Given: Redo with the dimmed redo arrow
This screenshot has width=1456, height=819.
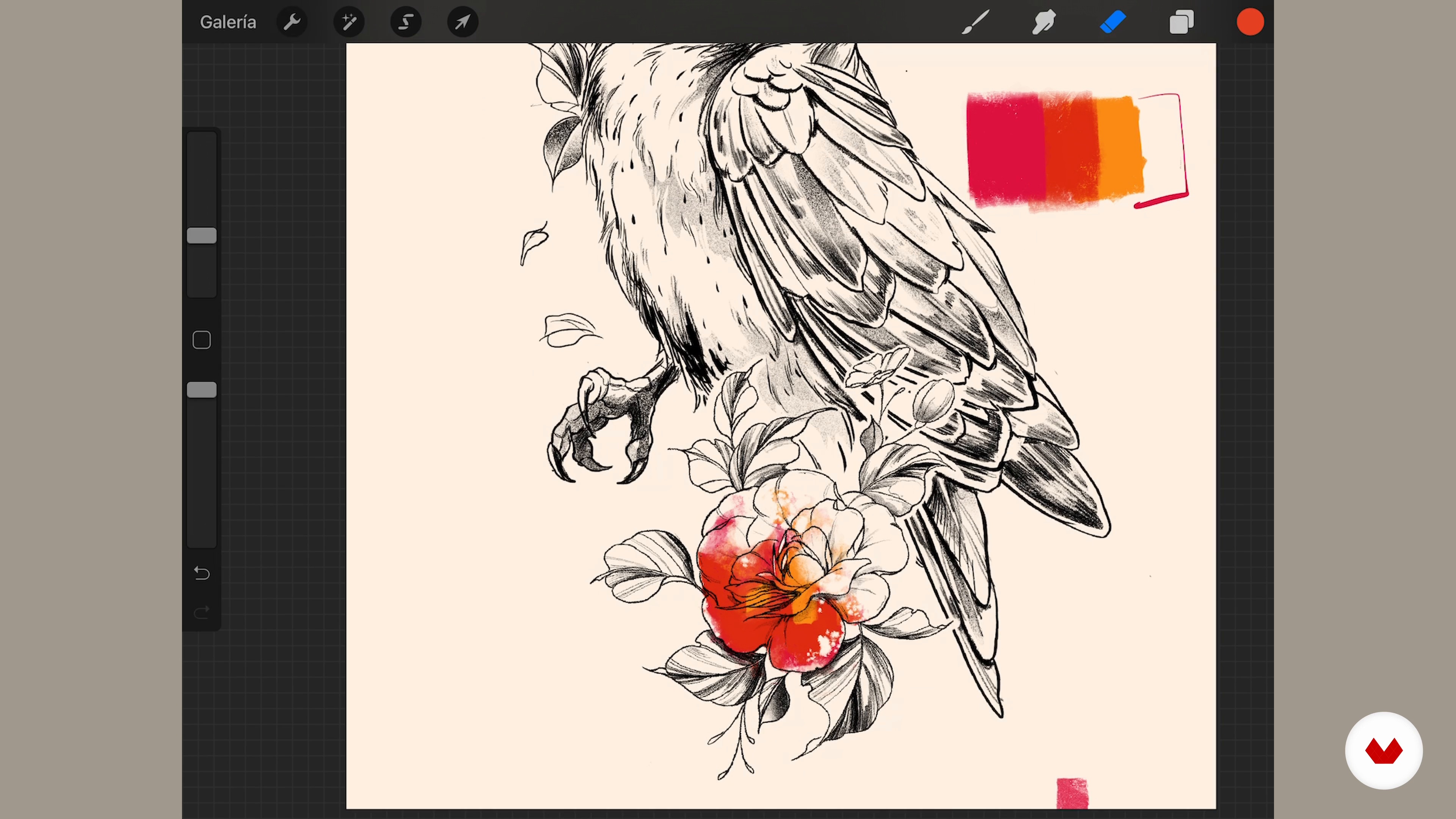Looking at the screenshot, I should pos(202,612).
